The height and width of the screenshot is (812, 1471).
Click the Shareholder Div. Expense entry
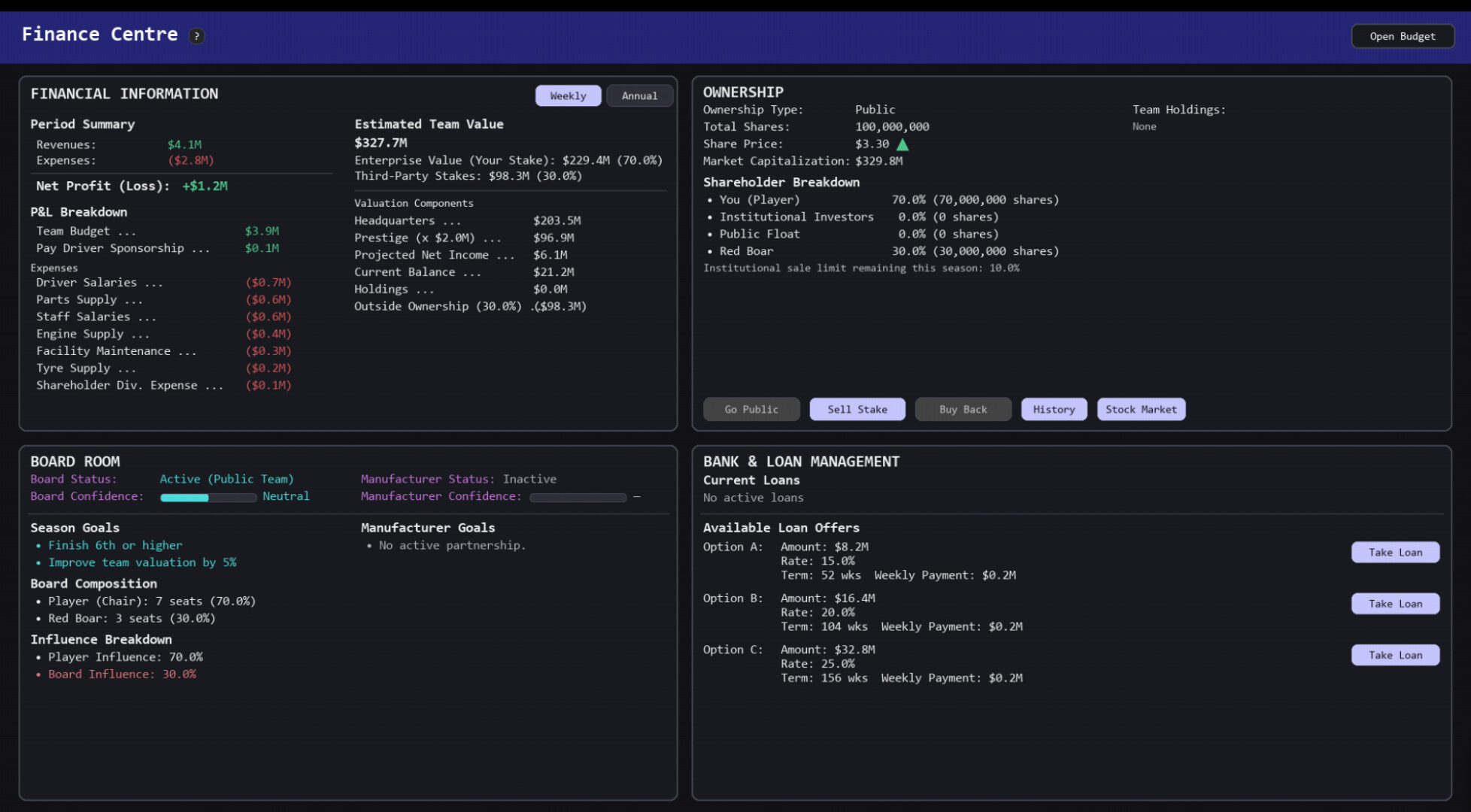coord(129,385)
